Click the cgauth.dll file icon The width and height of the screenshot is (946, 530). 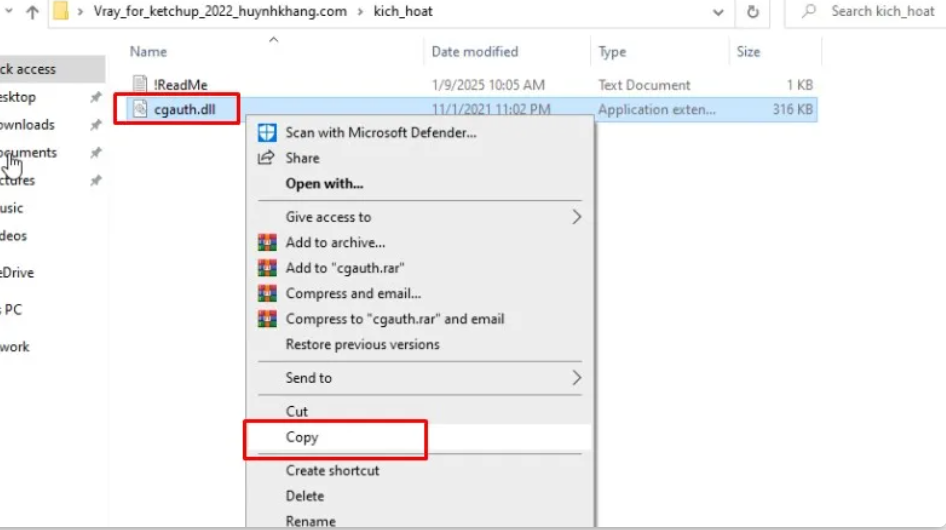pyautogui.click(x=141, y=109)
